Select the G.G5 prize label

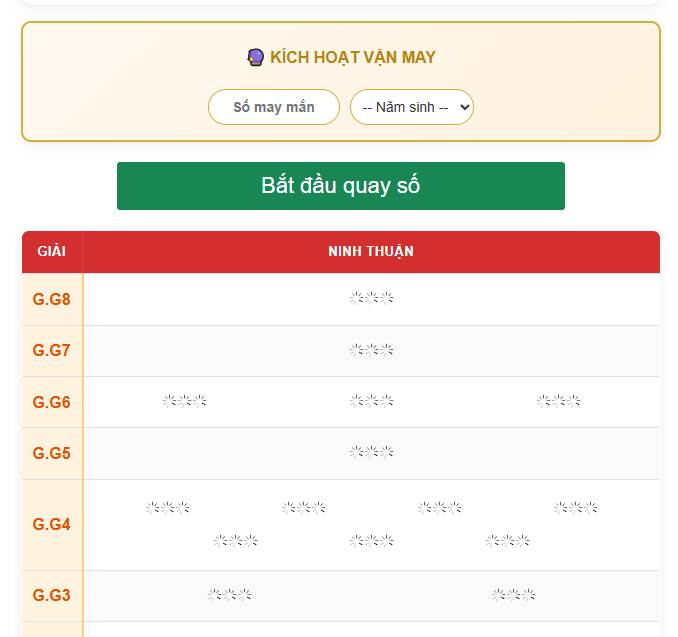[51, 453]
